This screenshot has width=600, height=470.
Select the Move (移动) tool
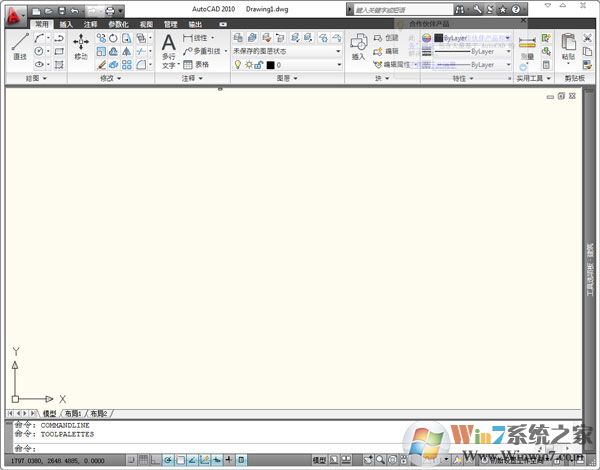(81, 46)
